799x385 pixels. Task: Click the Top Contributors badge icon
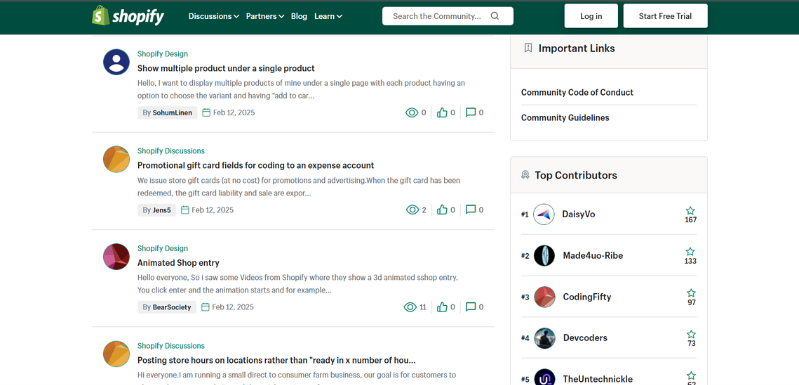point(525,175)
